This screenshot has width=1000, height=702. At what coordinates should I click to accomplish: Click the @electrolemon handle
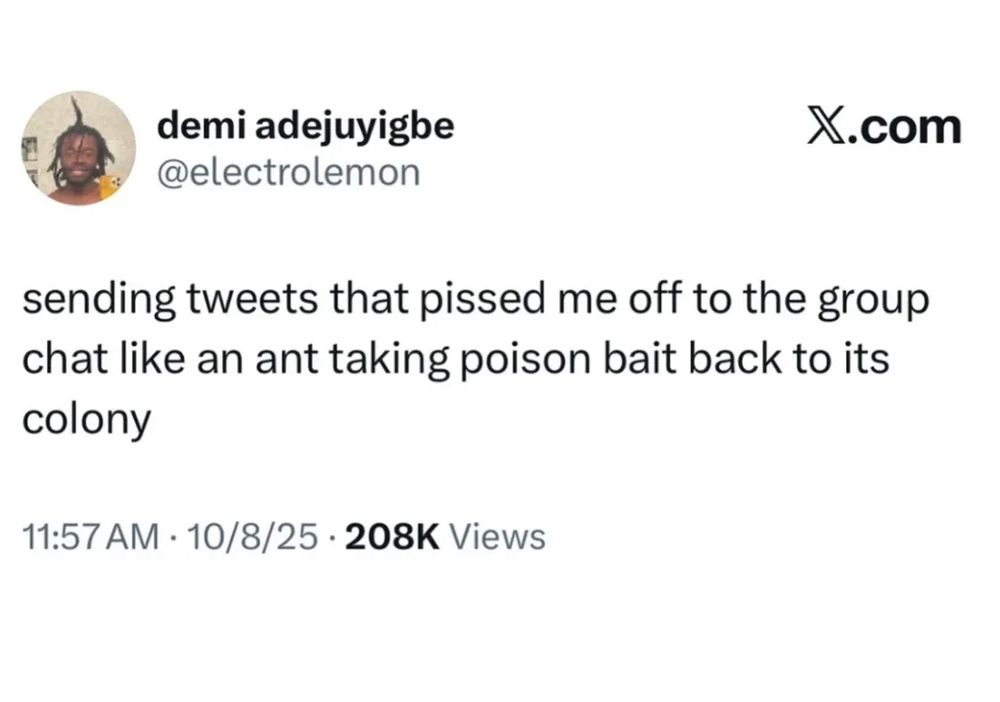click(x=290, y=173)
